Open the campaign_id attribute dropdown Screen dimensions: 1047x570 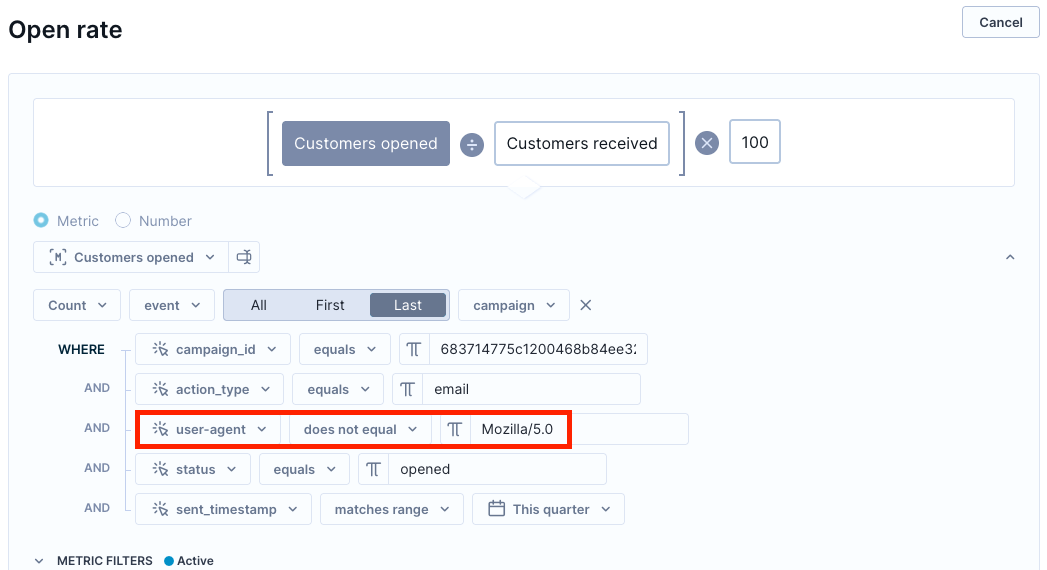[x=213, y=349]
